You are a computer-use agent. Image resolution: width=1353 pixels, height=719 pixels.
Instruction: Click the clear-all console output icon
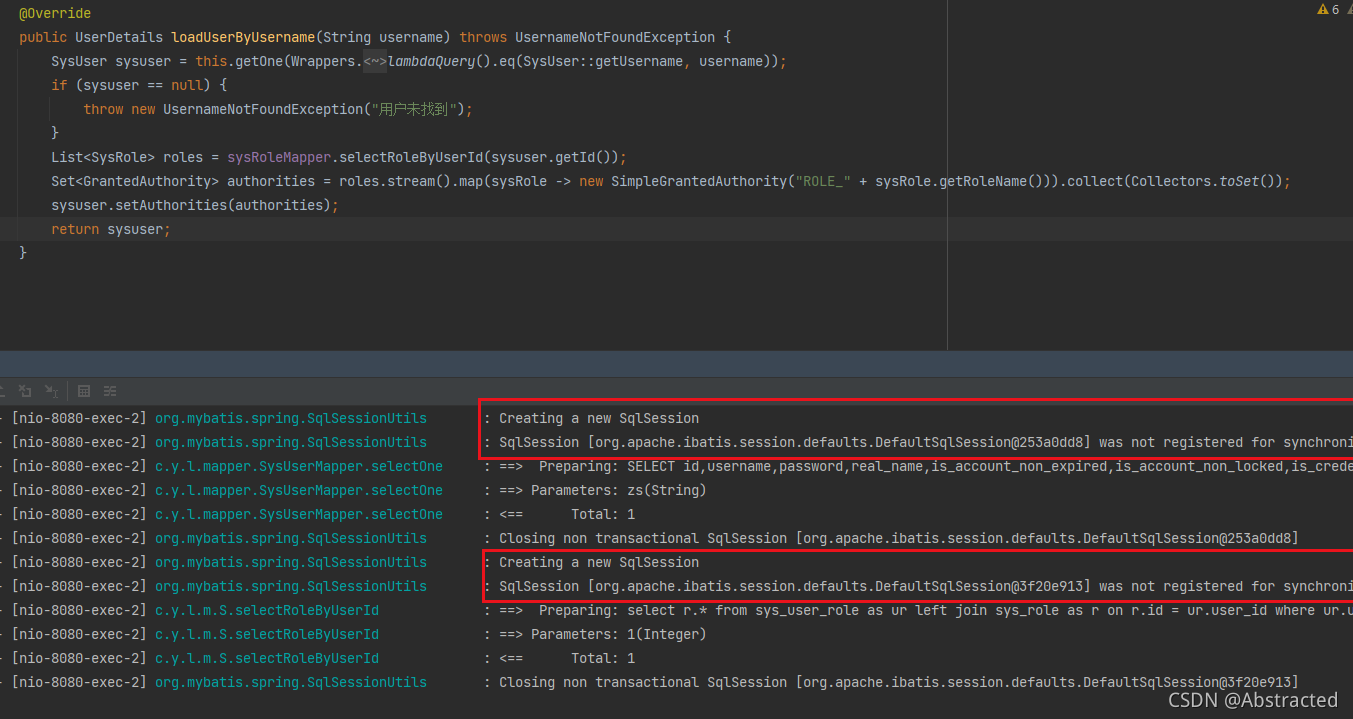point(24,390)
